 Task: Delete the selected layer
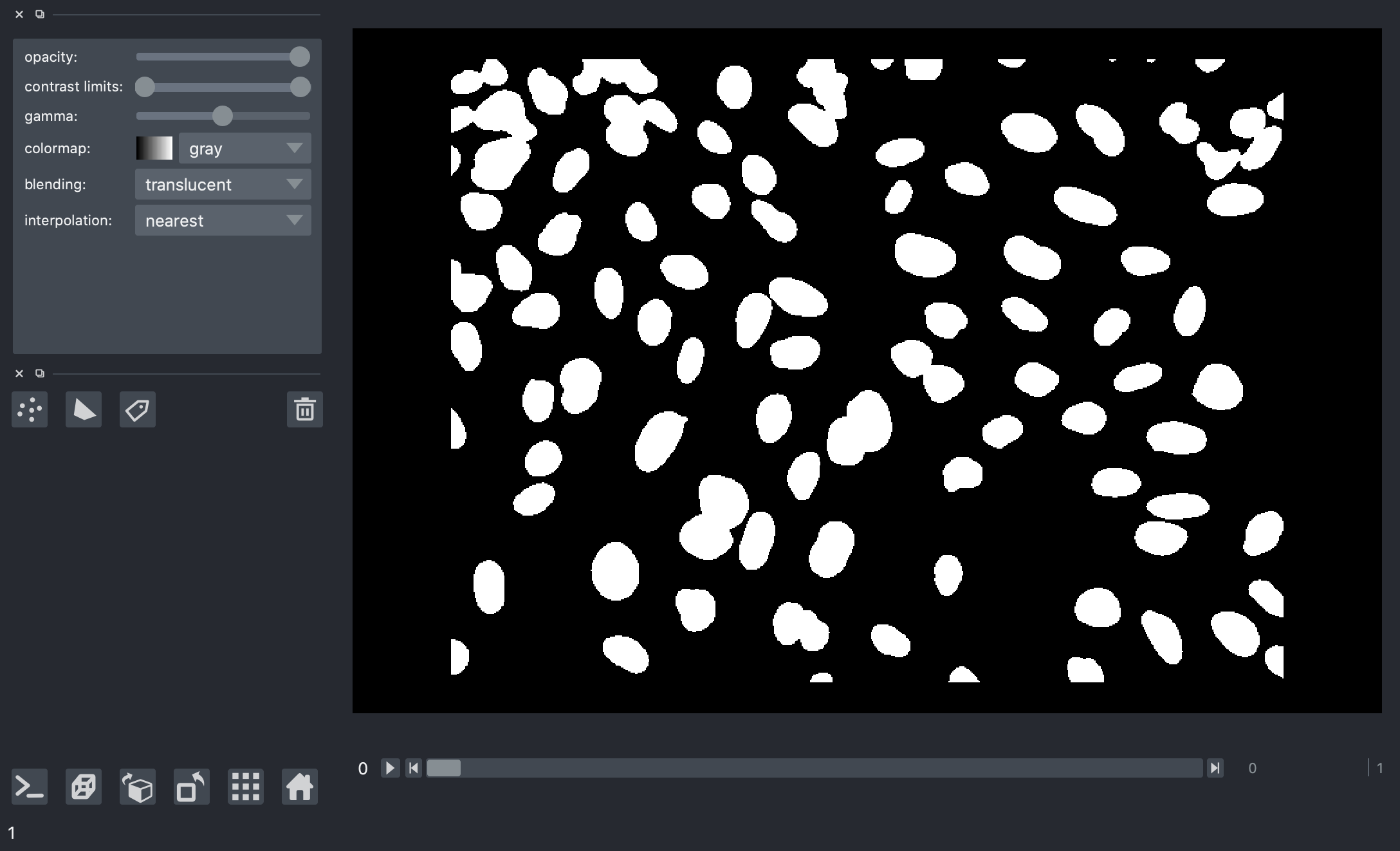(305, 409)
